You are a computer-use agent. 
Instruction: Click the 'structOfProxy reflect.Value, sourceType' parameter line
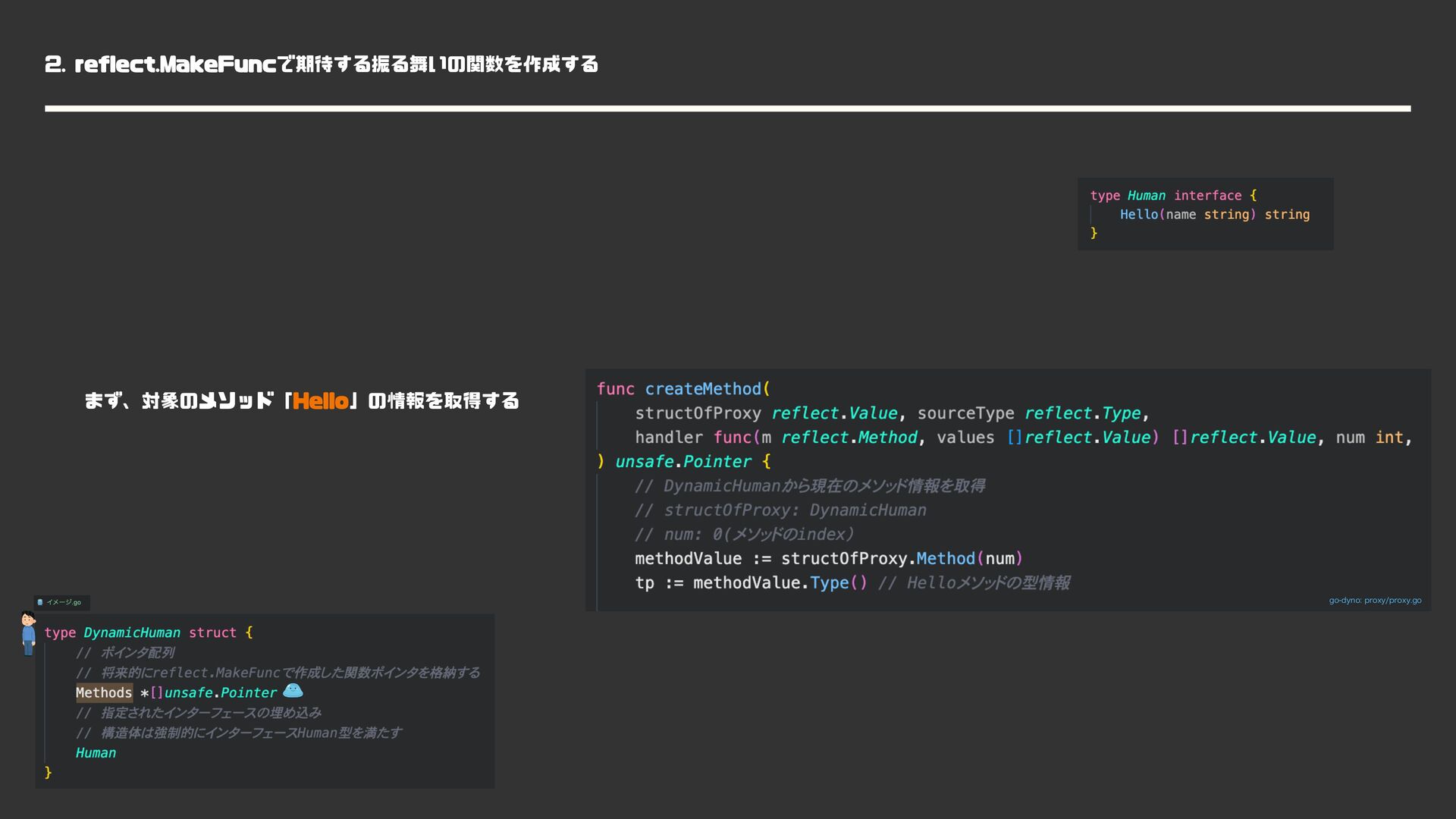click(892, 413)
